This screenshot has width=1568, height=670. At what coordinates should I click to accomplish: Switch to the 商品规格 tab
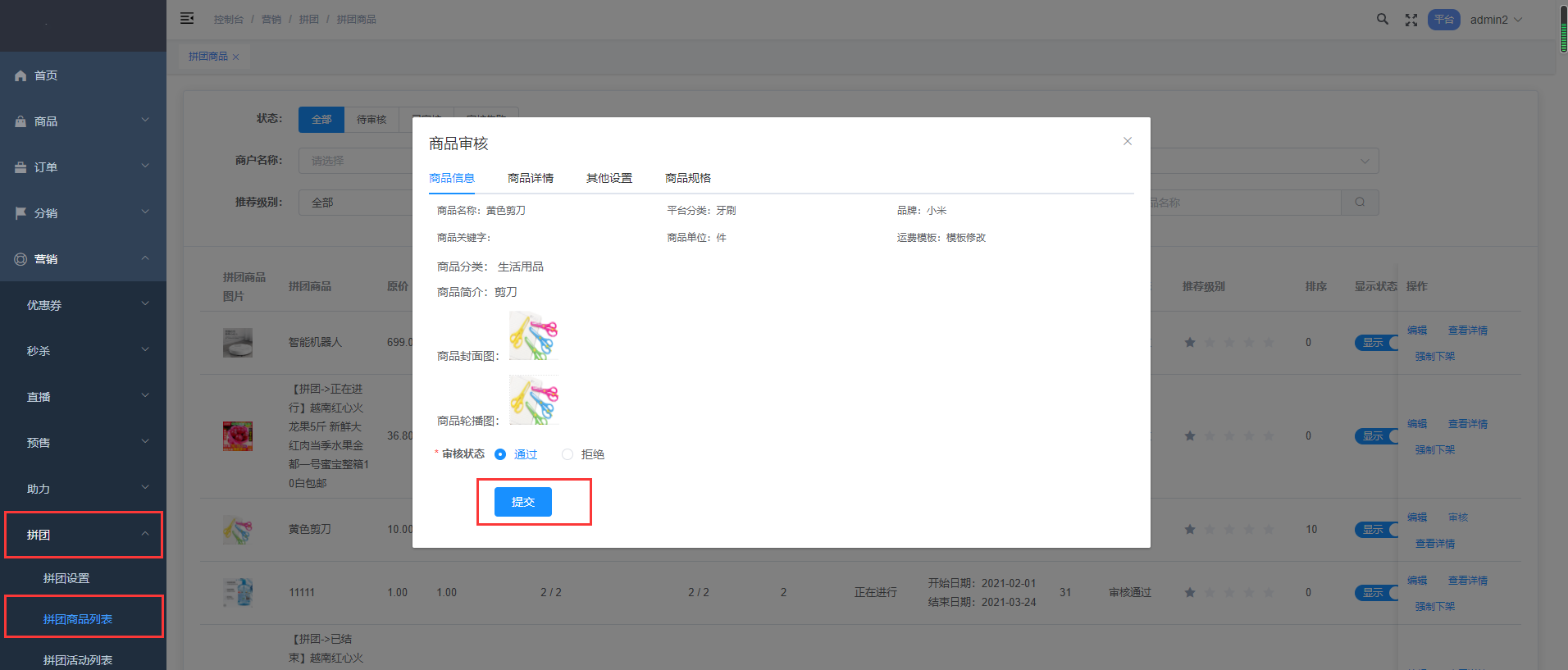pyautogui.click(x=688, y=178)
